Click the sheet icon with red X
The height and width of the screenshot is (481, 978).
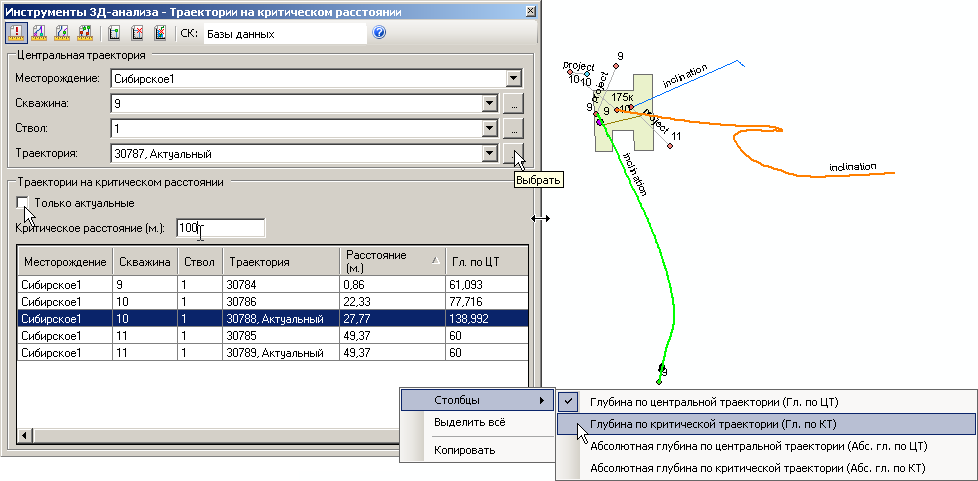click(138, 33)
